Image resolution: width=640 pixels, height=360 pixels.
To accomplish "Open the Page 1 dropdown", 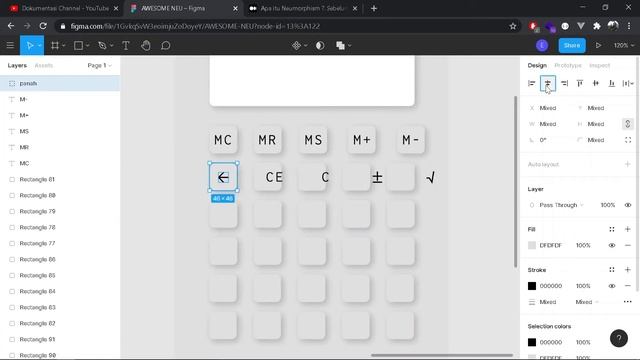I will [99, 65].
